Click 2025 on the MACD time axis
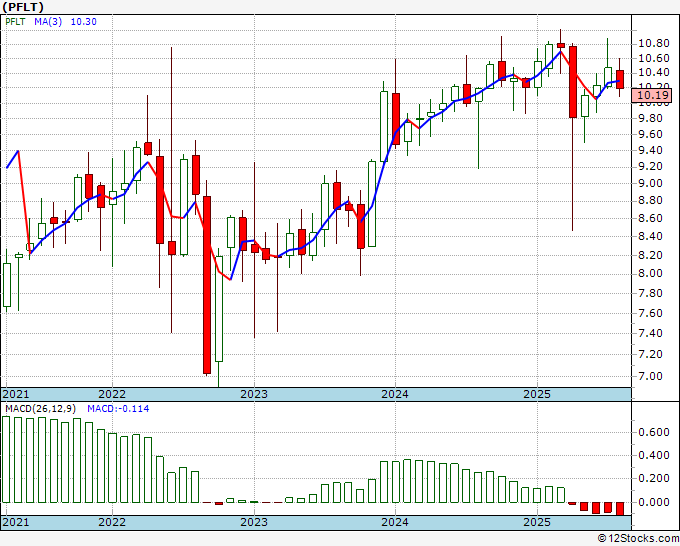Image resolution: width=680 pixels, height=546 pixels. coord(537,522)
